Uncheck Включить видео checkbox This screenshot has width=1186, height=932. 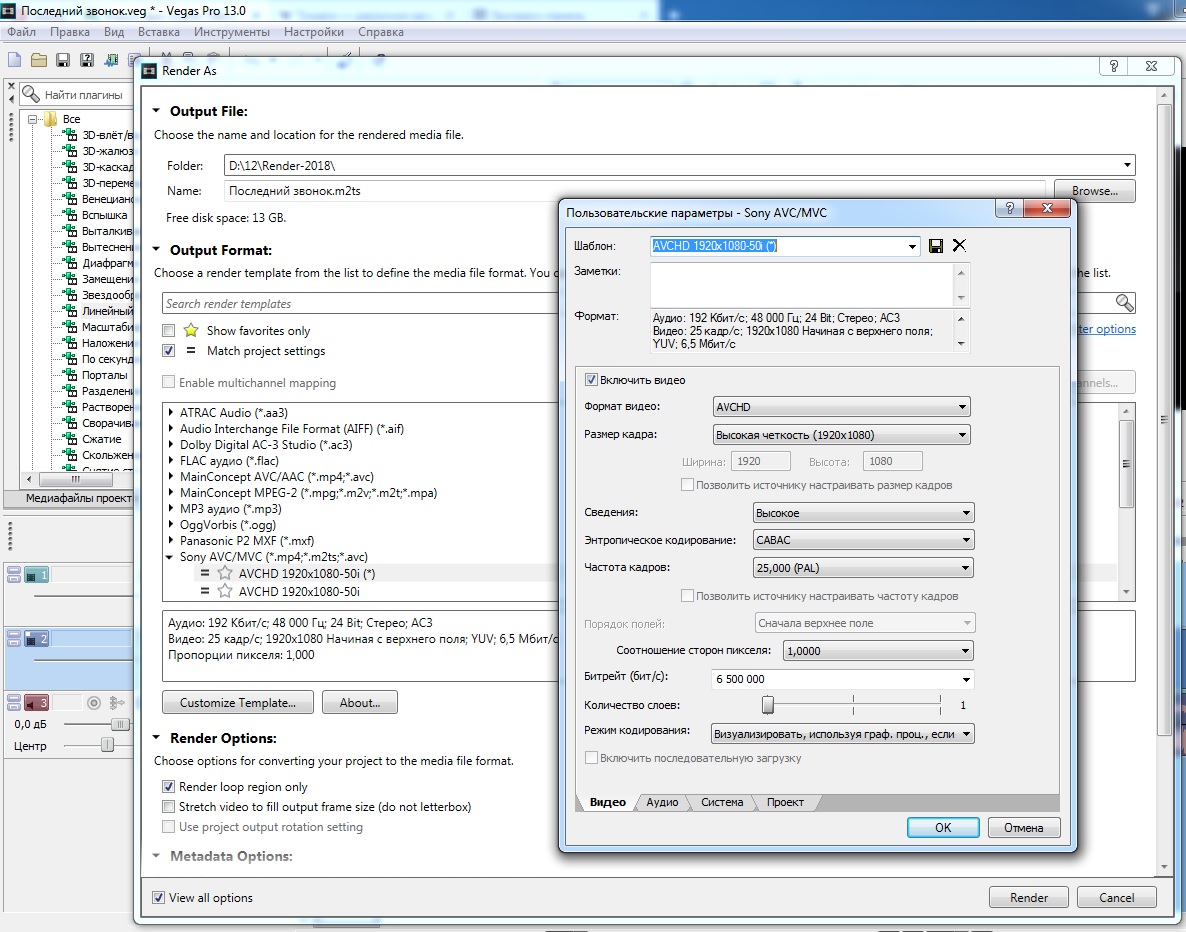click(591, 380)
